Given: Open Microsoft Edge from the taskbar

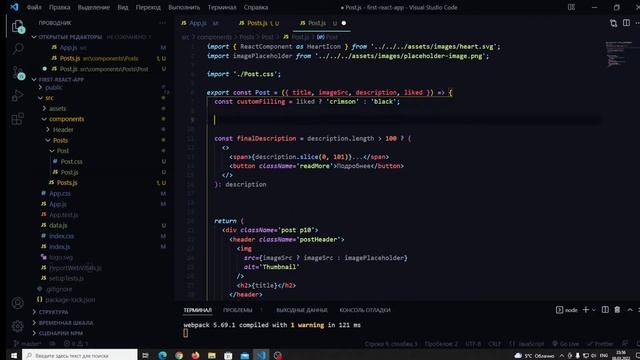Looking at the screenshot, I should 162,355.
